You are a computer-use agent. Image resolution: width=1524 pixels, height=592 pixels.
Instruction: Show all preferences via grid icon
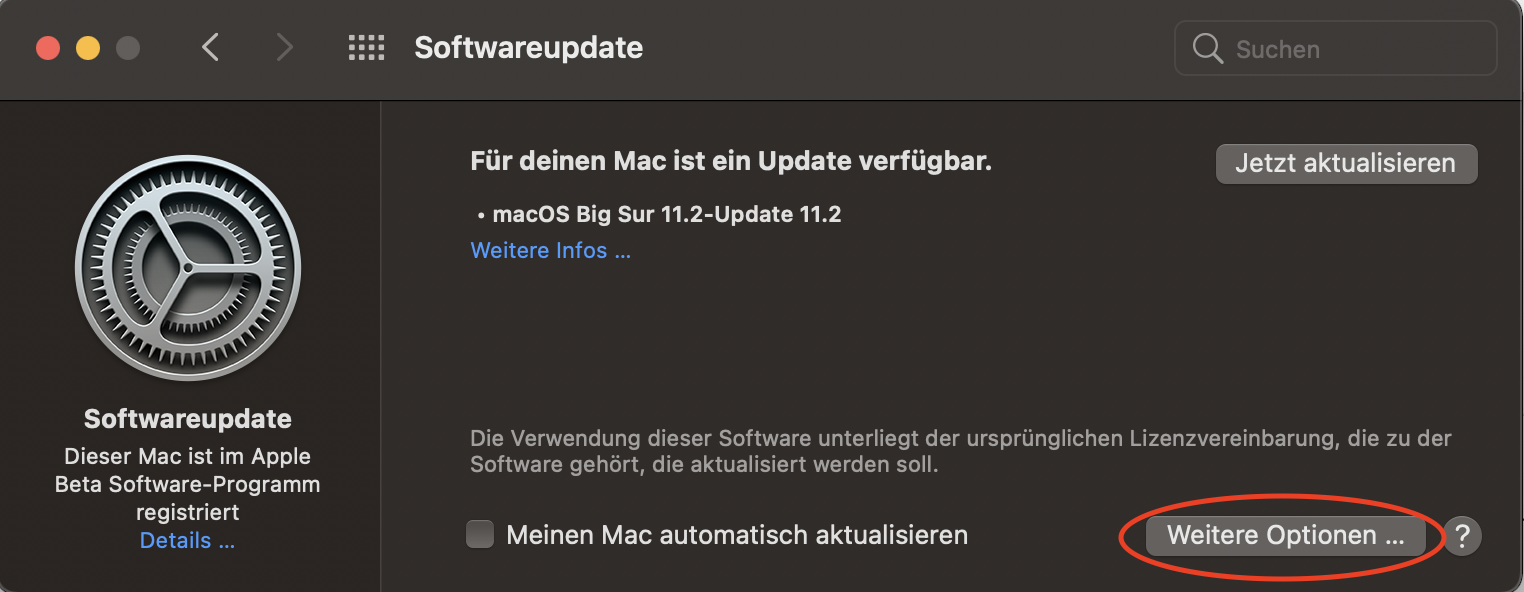pos(366,48)
